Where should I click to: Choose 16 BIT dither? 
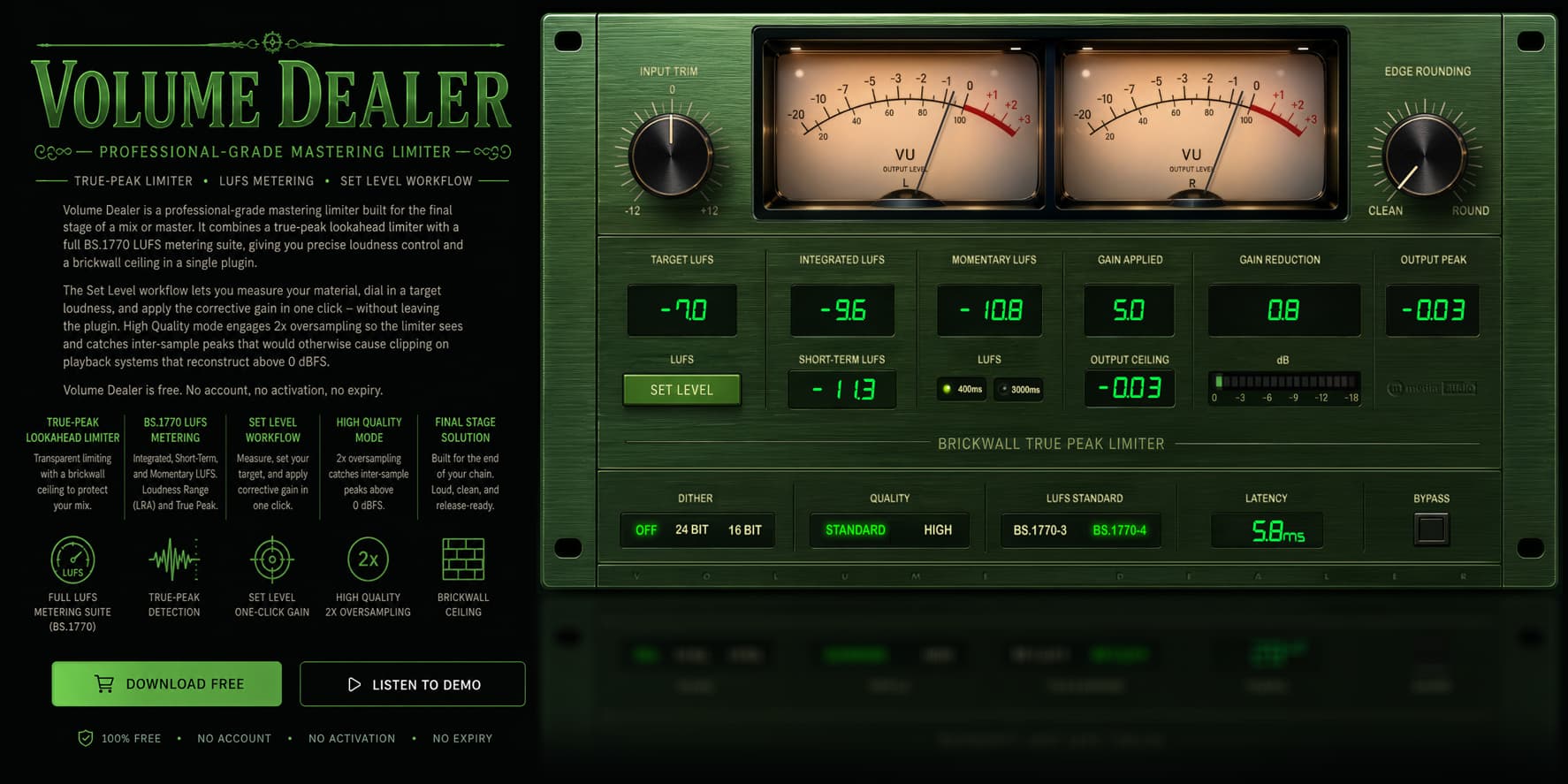(745, 530)
